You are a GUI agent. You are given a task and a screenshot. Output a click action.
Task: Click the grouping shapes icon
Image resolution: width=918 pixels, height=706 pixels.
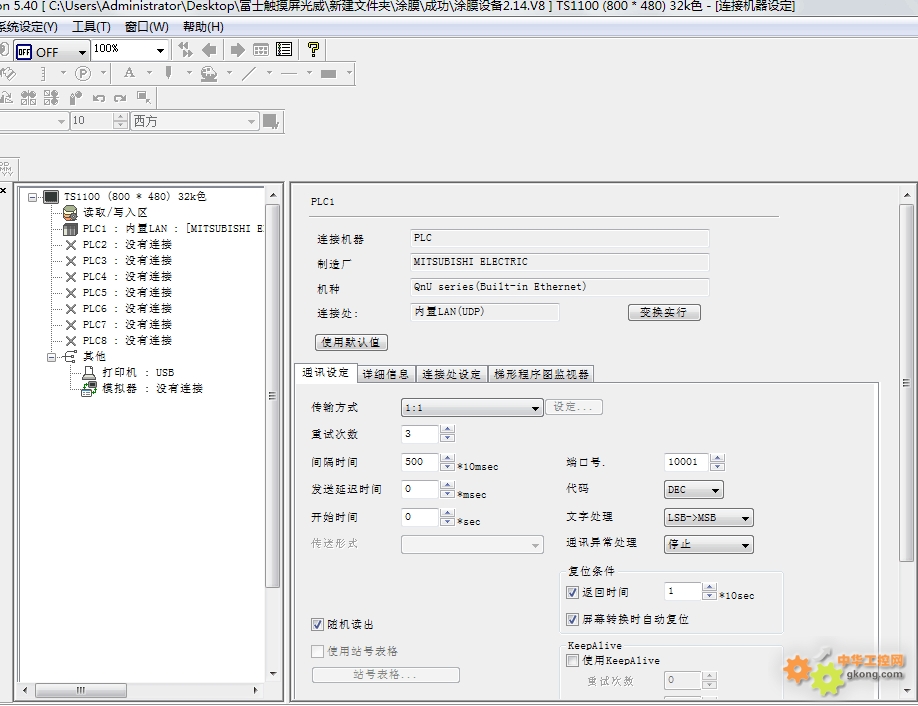coord(51,98)
